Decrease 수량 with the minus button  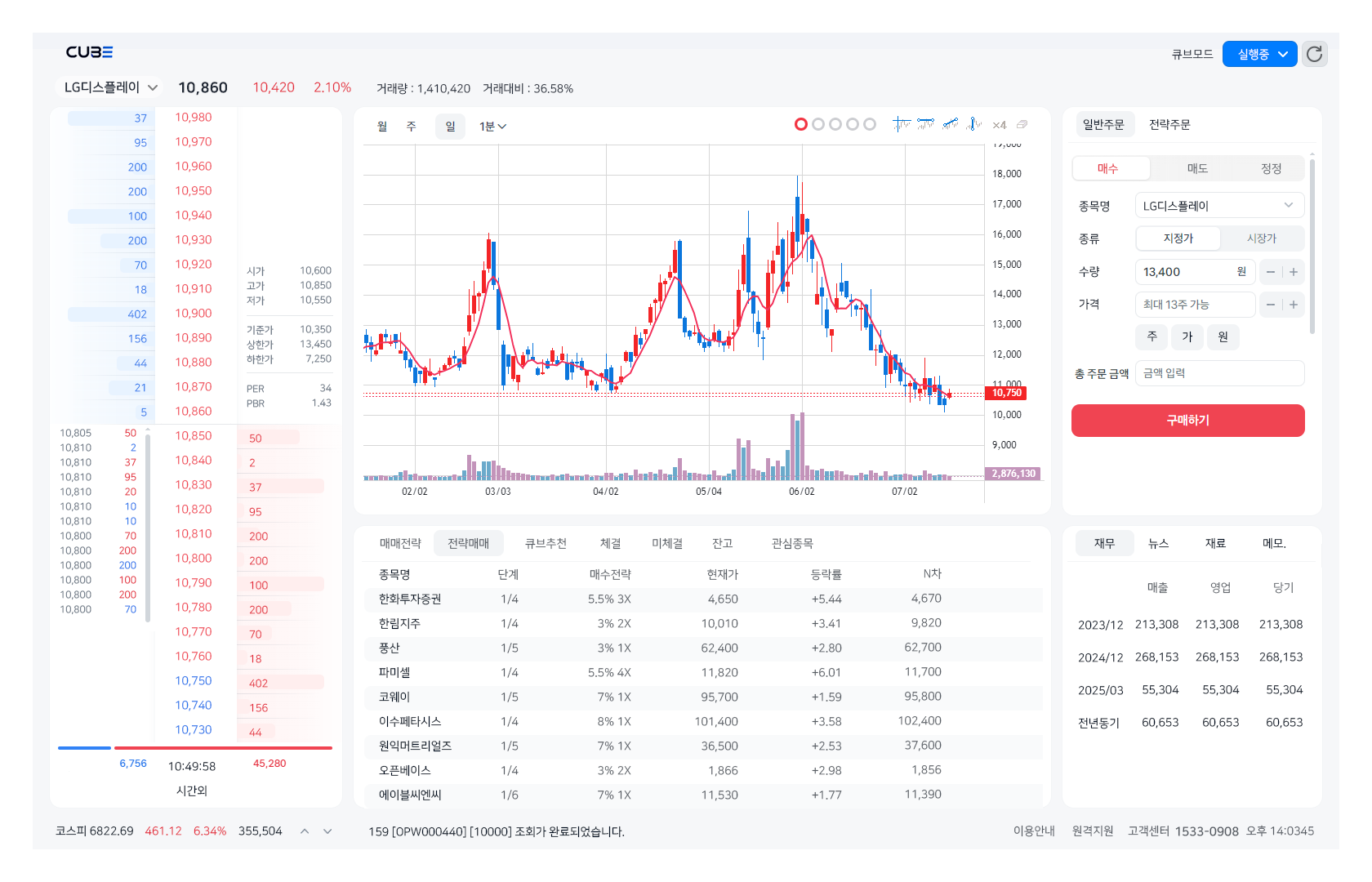click(1271, 272)
